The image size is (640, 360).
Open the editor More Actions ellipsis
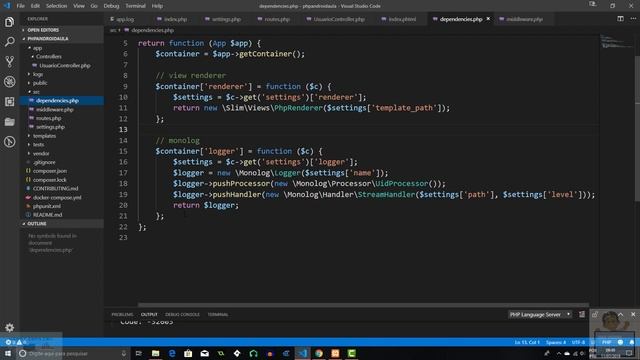tap(633, 19)
